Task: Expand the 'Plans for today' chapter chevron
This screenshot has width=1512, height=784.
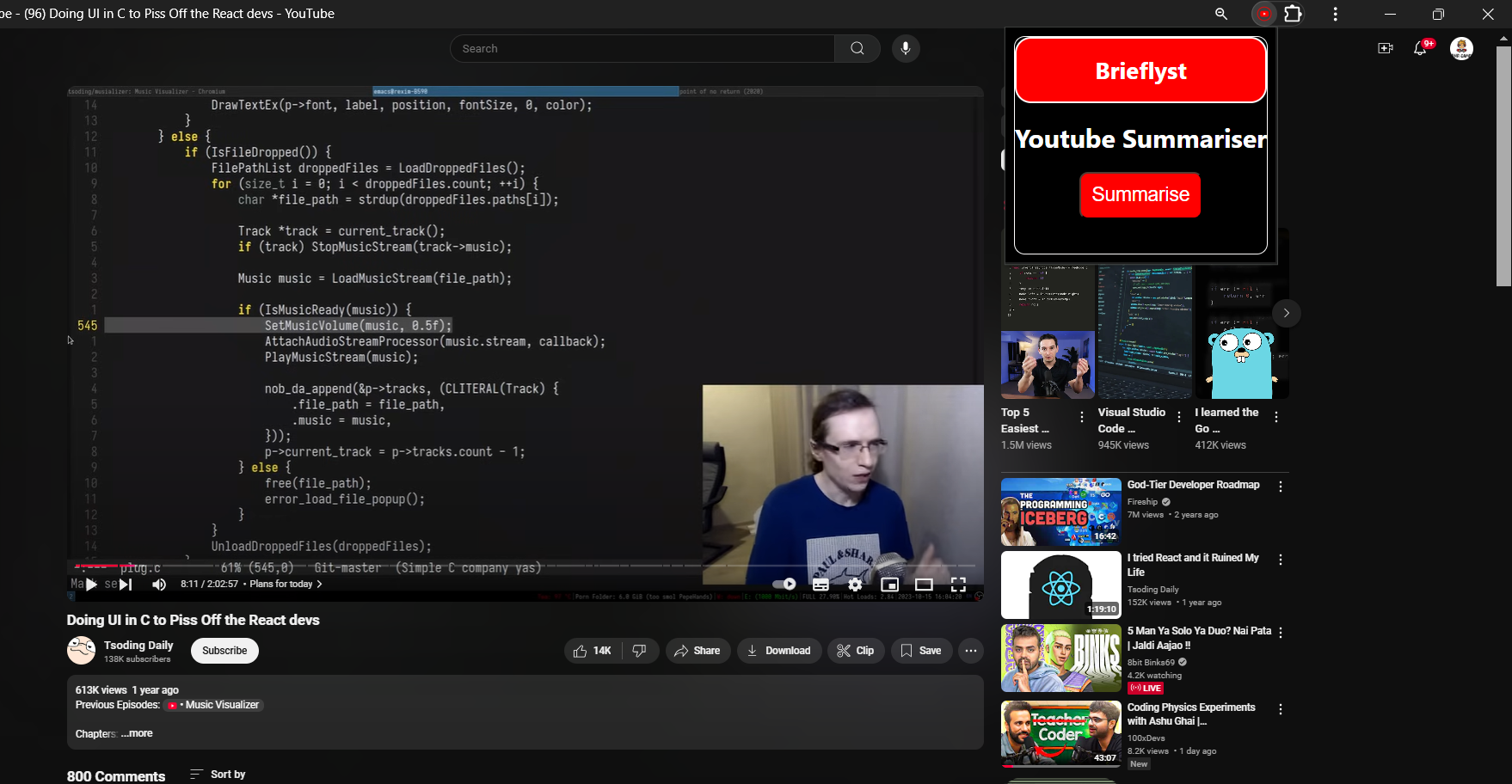Action: coord(319,585)
